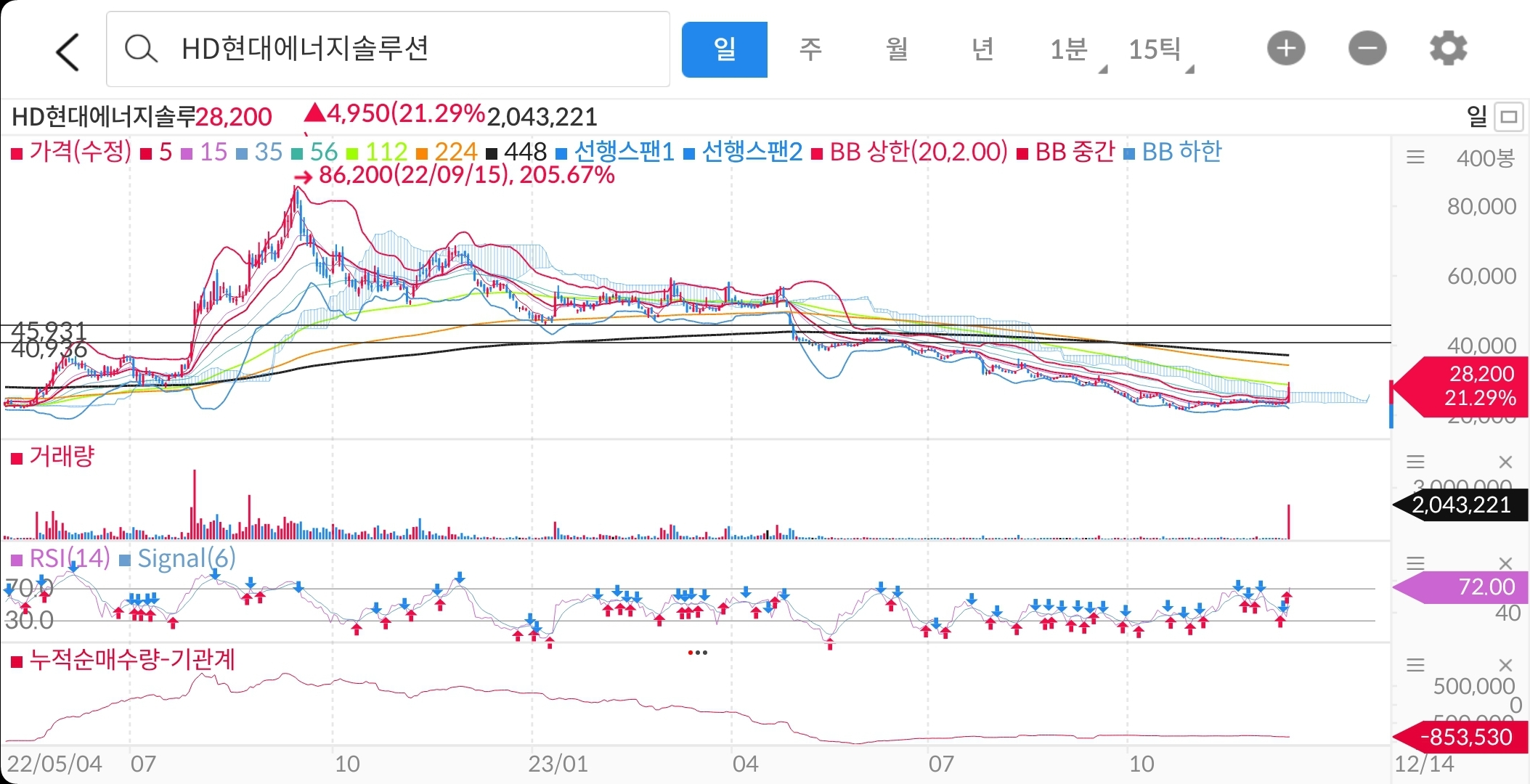1530x784 pixels.
Task: Click the 400봉 bar count label
Action: tap(1485, 158)
